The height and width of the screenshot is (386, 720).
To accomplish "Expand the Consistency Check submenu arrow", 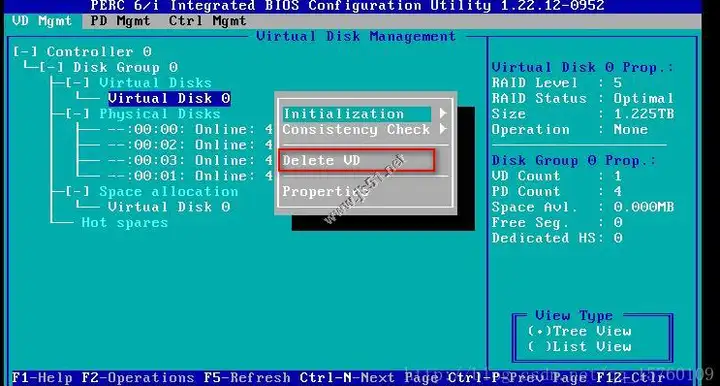I will [x=443, y=129].
